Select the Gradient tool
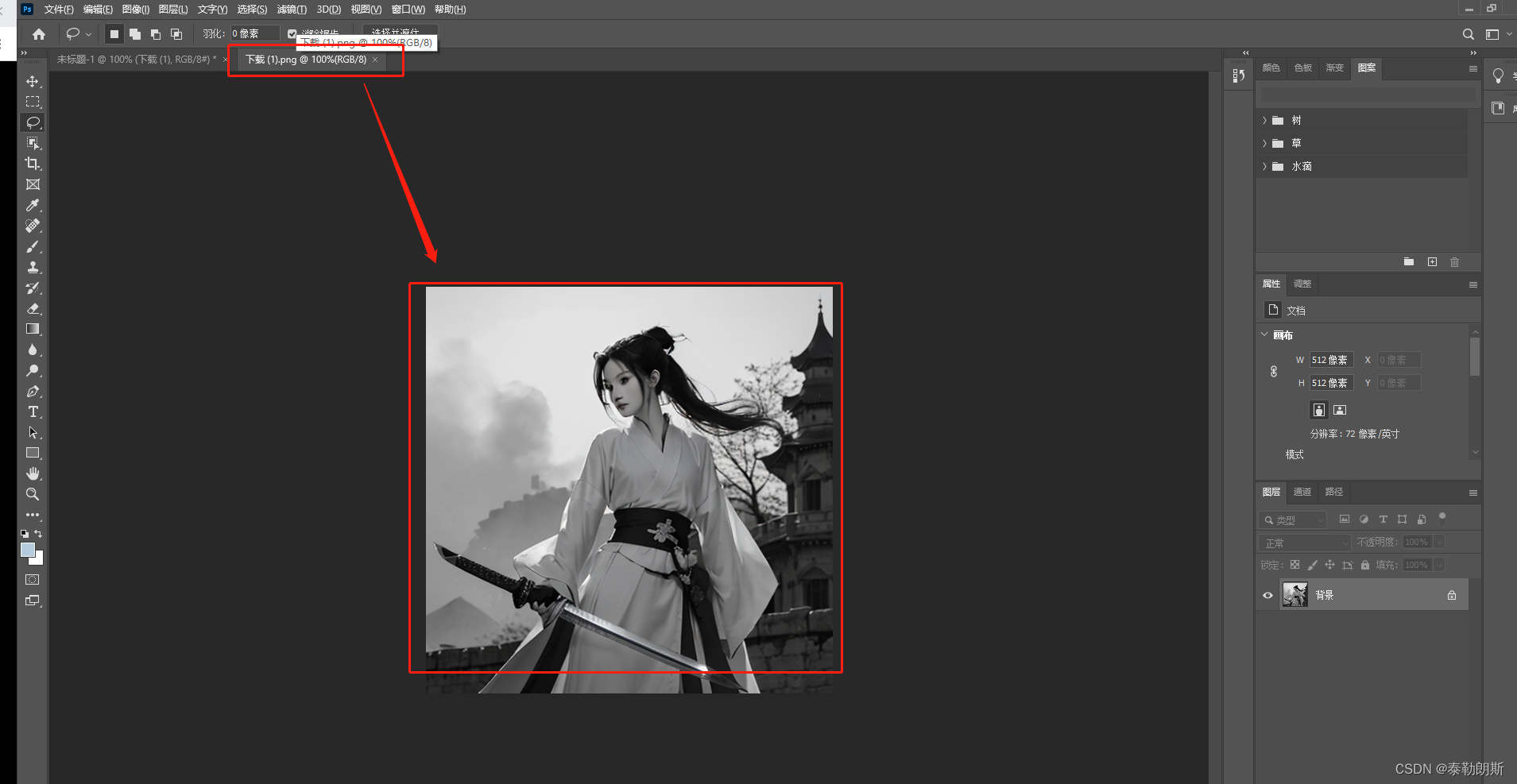Viewport: 1517px width, 784px height. [x=33, y=329]
